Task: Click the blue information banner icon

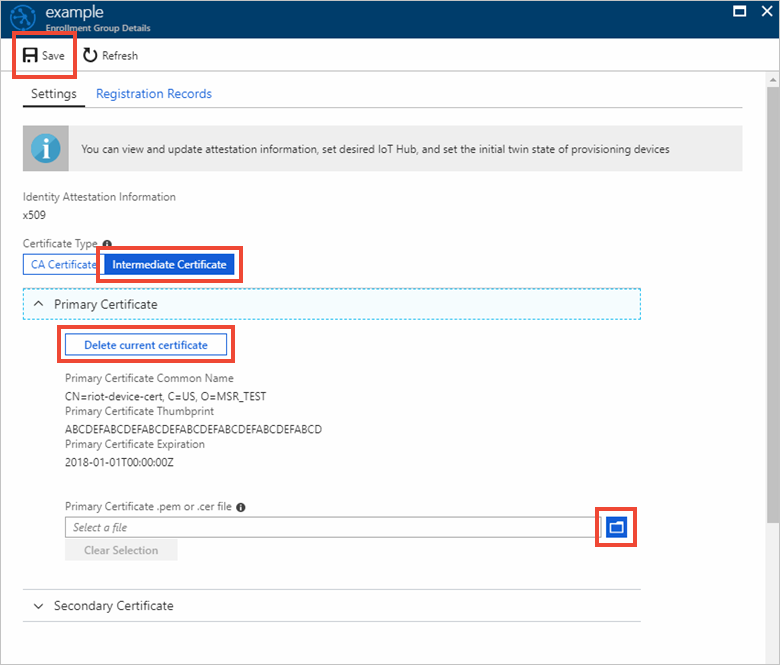Action: pos(46,148)
